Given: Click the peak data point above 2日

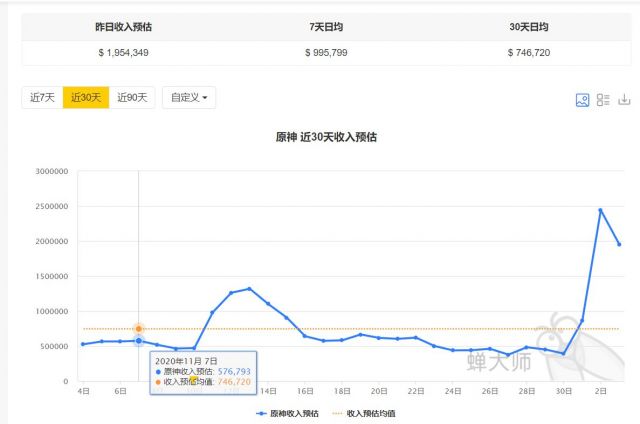Looking at the screenshot, I should [600, 211].
